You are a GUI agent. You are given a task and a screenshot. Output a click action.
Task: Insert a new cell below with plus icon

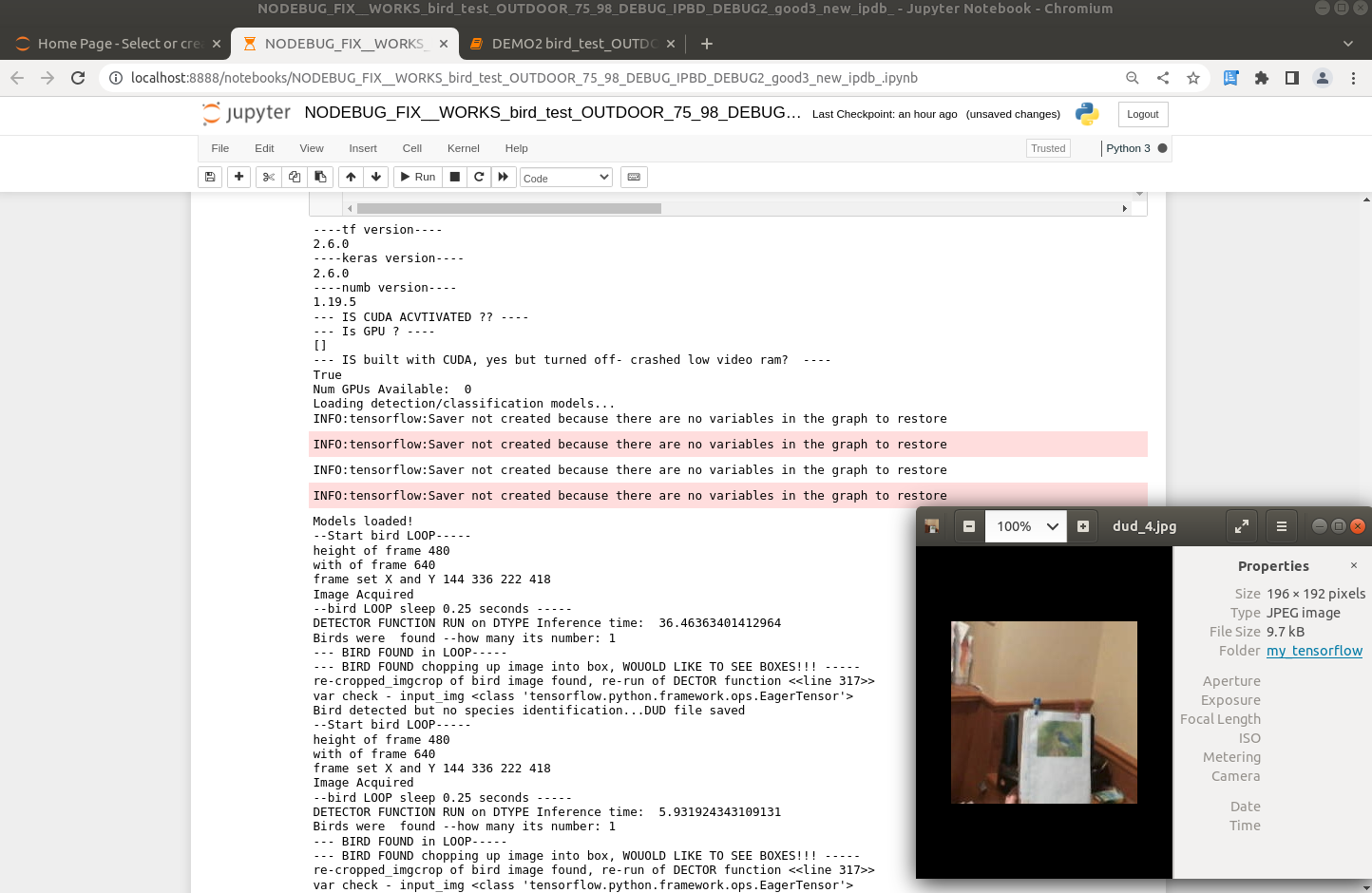click(239, 177)
